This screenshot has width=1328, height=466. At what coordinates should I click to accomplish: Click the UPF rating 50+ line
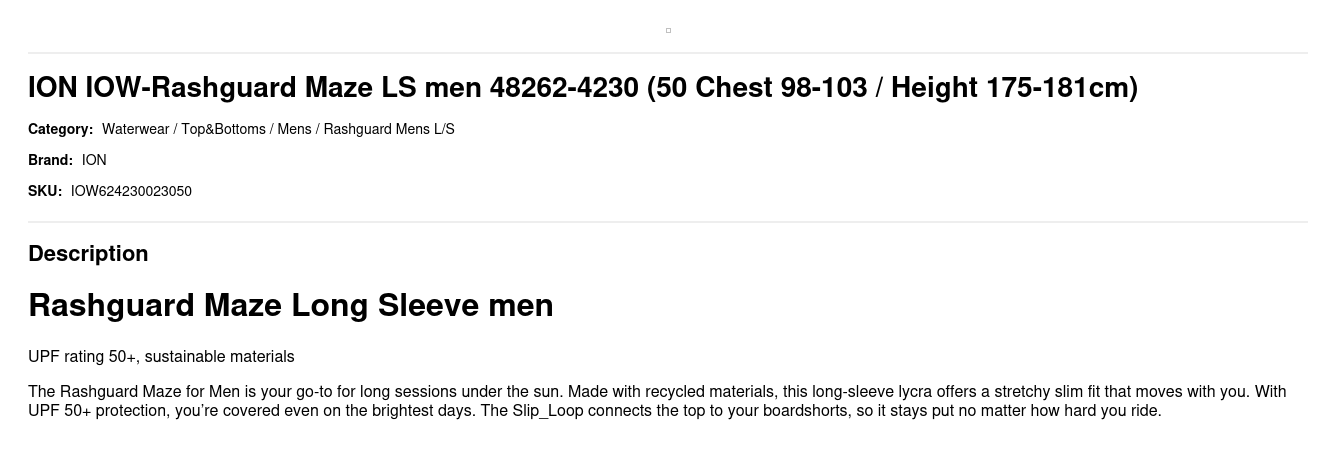[84, 357]
